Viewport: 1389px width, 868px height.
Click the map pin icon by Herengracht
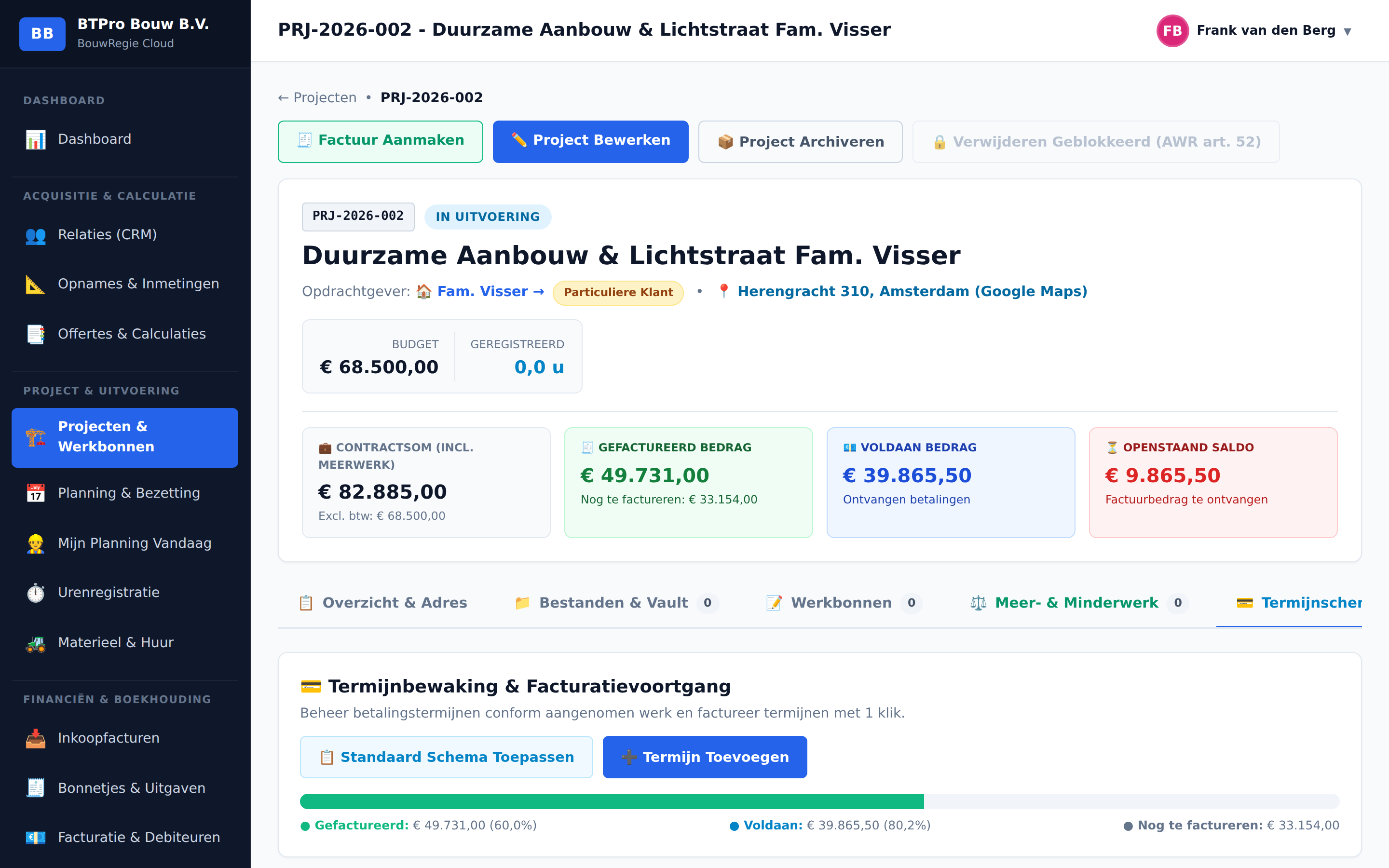[x=724, y=292]
